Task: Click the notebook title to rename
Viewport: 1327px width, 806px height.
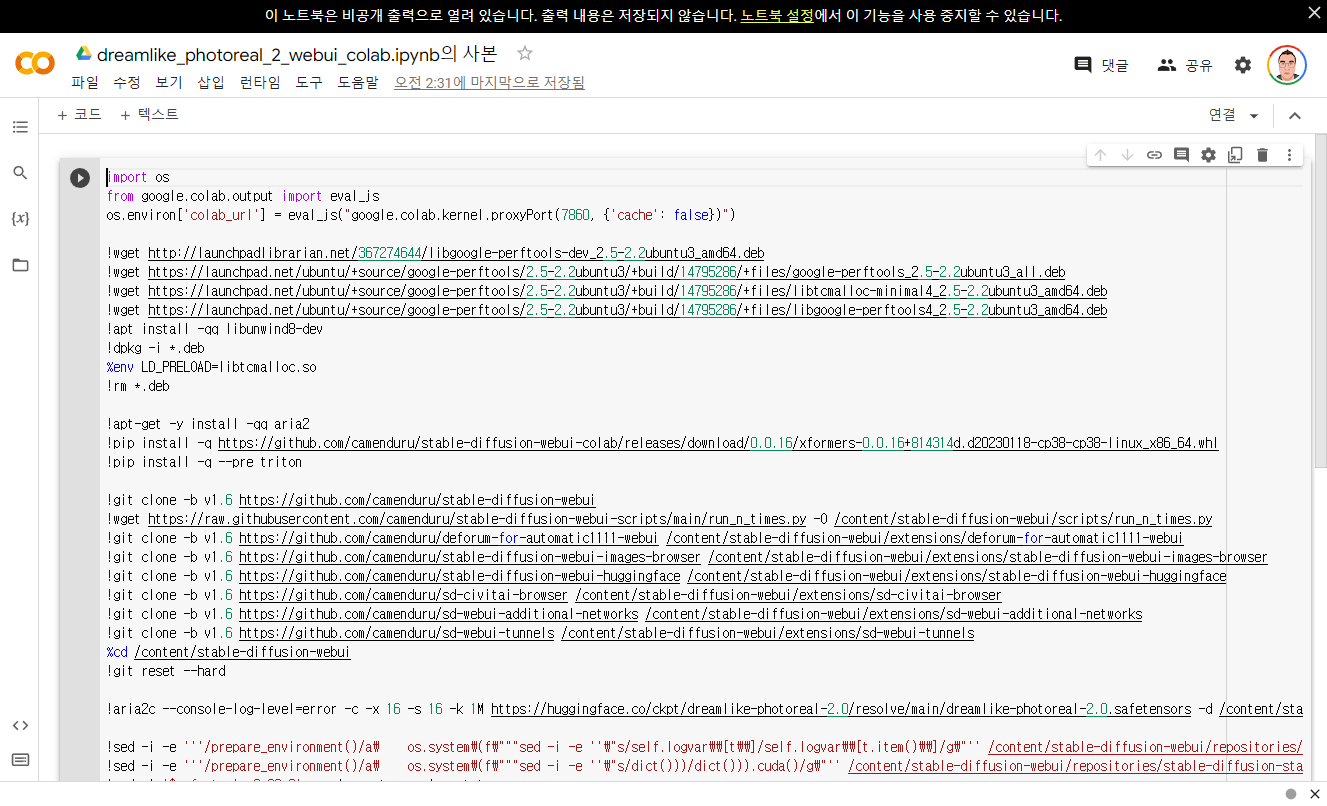Action: click(297, 54)
